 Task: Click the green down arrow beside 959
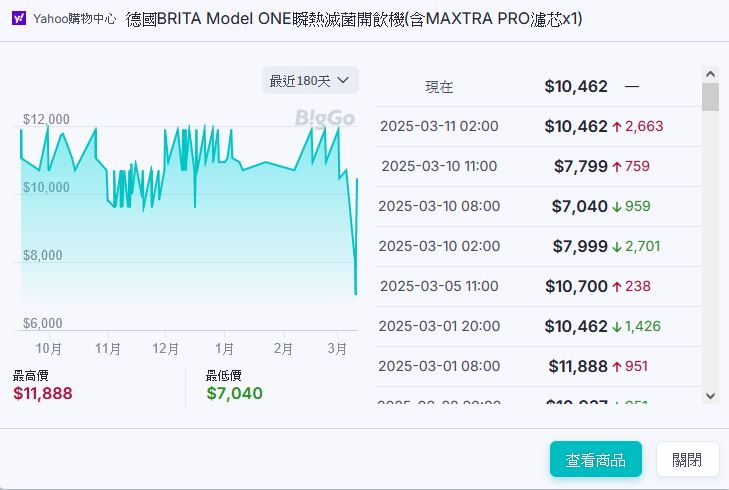tap(617, 207)
